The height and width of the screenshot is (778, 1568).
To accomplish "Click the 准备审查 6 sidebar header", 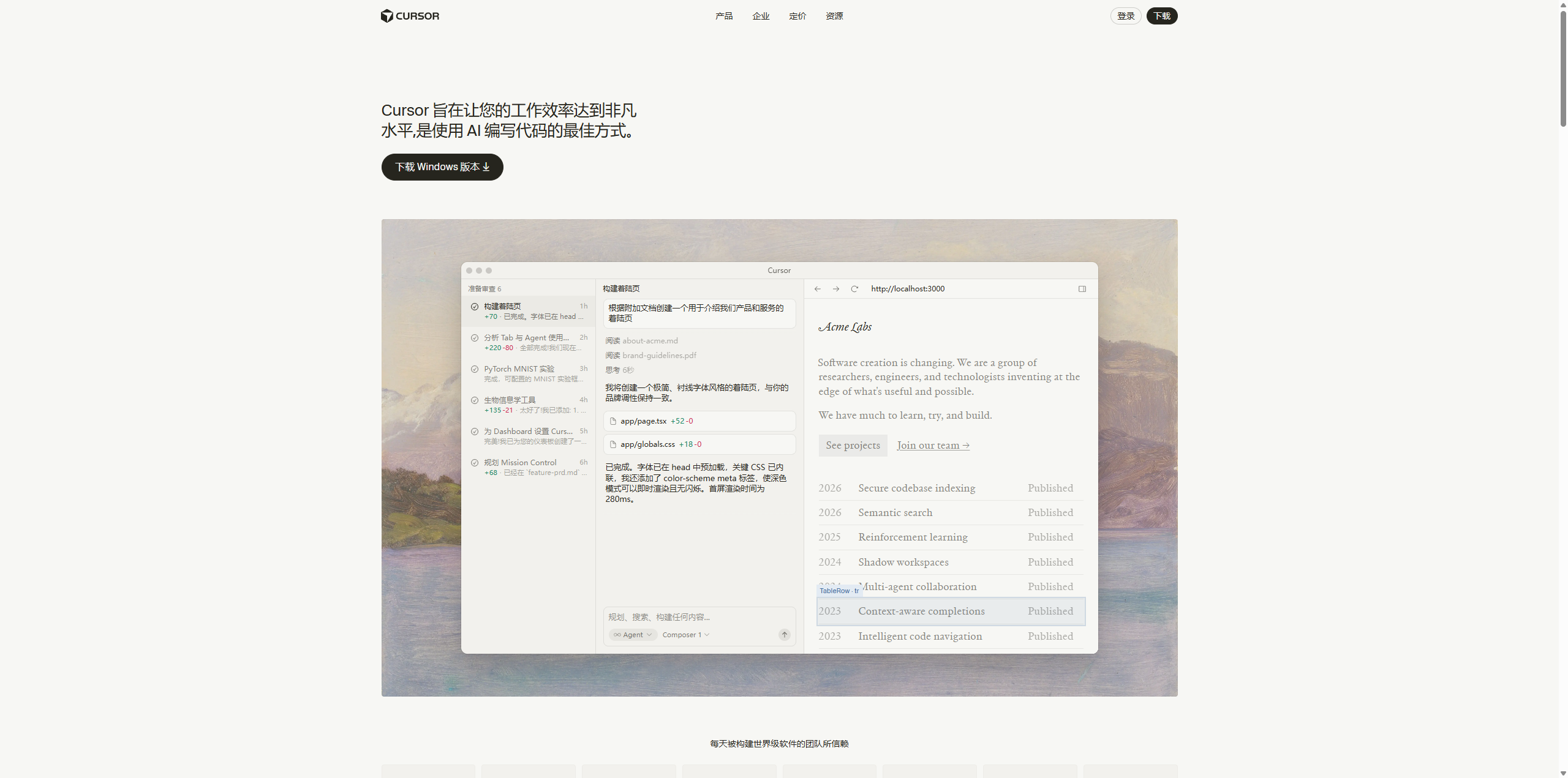I will (x=484, y=289).
